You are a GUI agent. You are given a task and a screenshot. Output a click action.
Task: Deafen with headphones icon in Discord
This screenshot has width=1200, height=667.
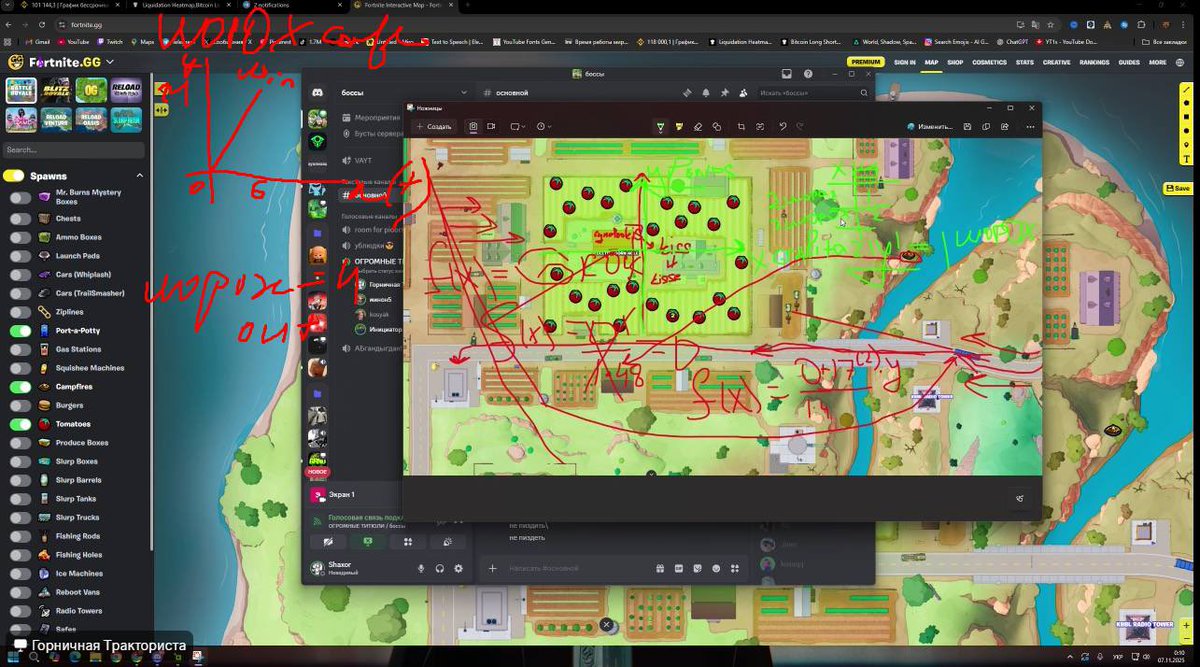439,568
